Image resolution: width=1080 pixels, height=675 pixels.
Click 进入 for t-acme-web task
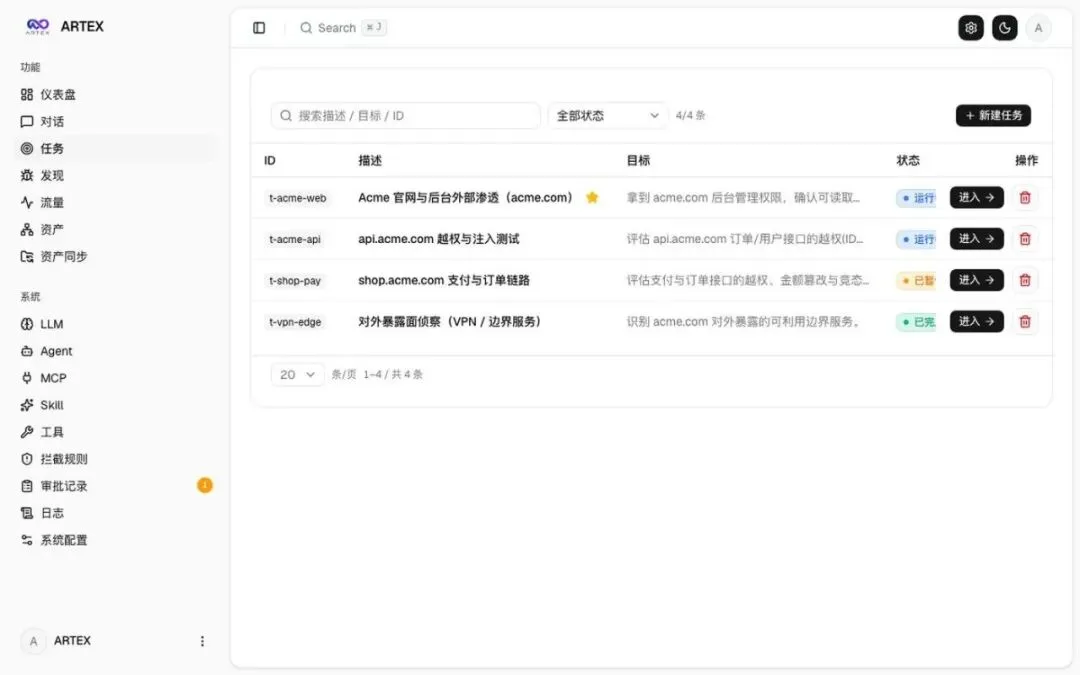pos(977,198)
